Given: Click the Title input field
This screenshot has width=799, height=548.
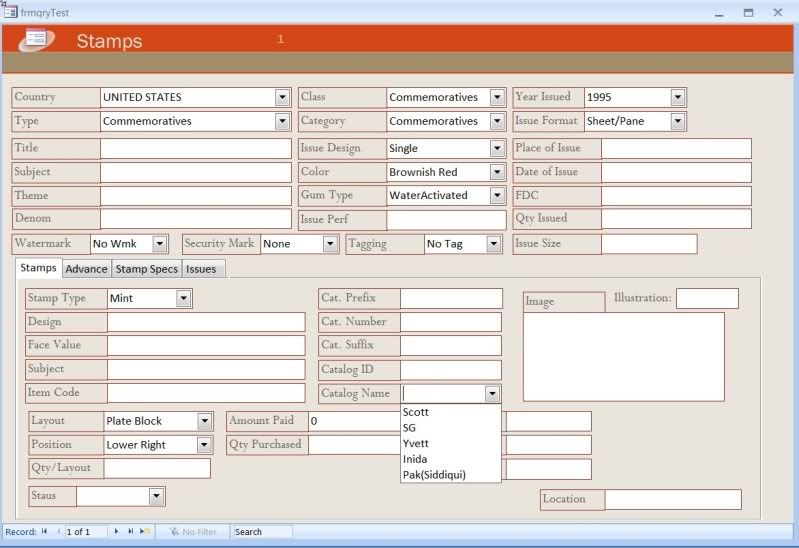Looking at the screenshot, I should point(196,148).
